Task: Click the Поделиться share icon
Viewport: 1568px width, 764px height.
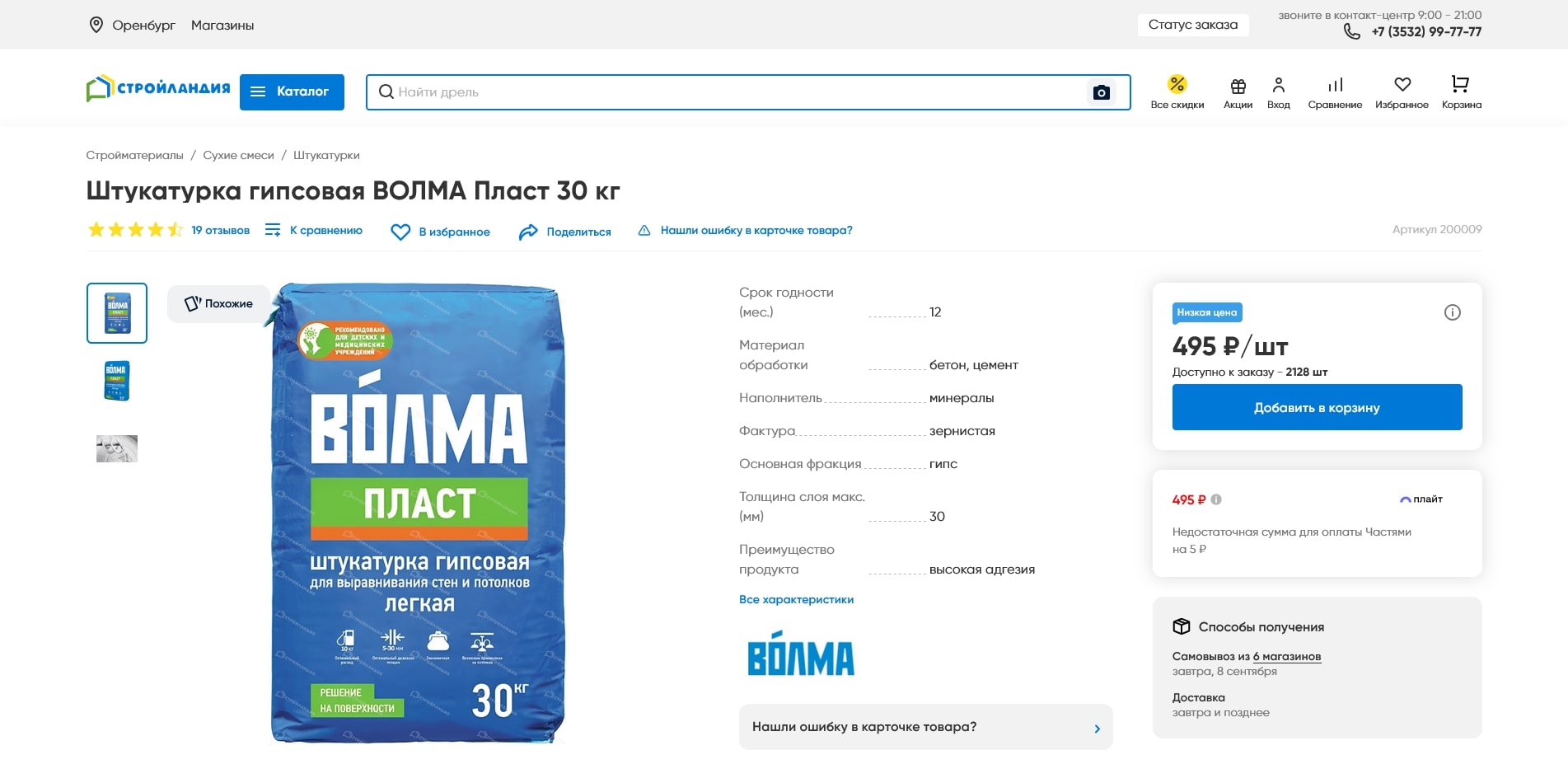Action: point(530,232)
